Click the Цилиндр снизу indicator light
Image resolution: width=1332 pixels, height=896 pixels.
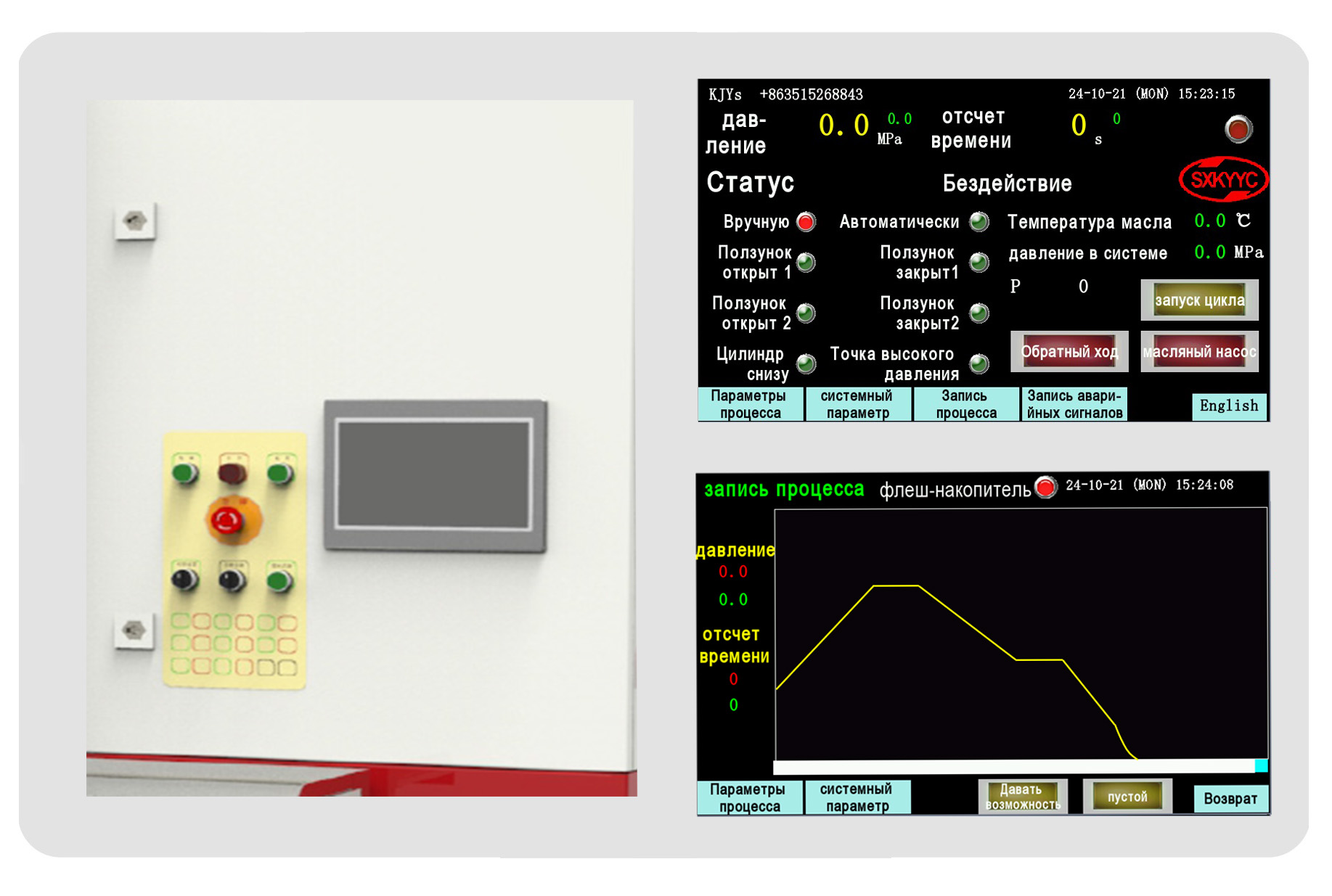(806, 363)
